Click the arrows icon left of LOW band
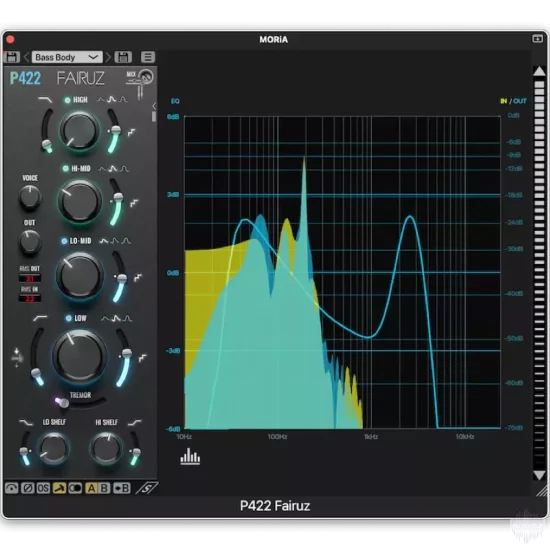Screen dimensions: 550x550 (x=16, y=358)
